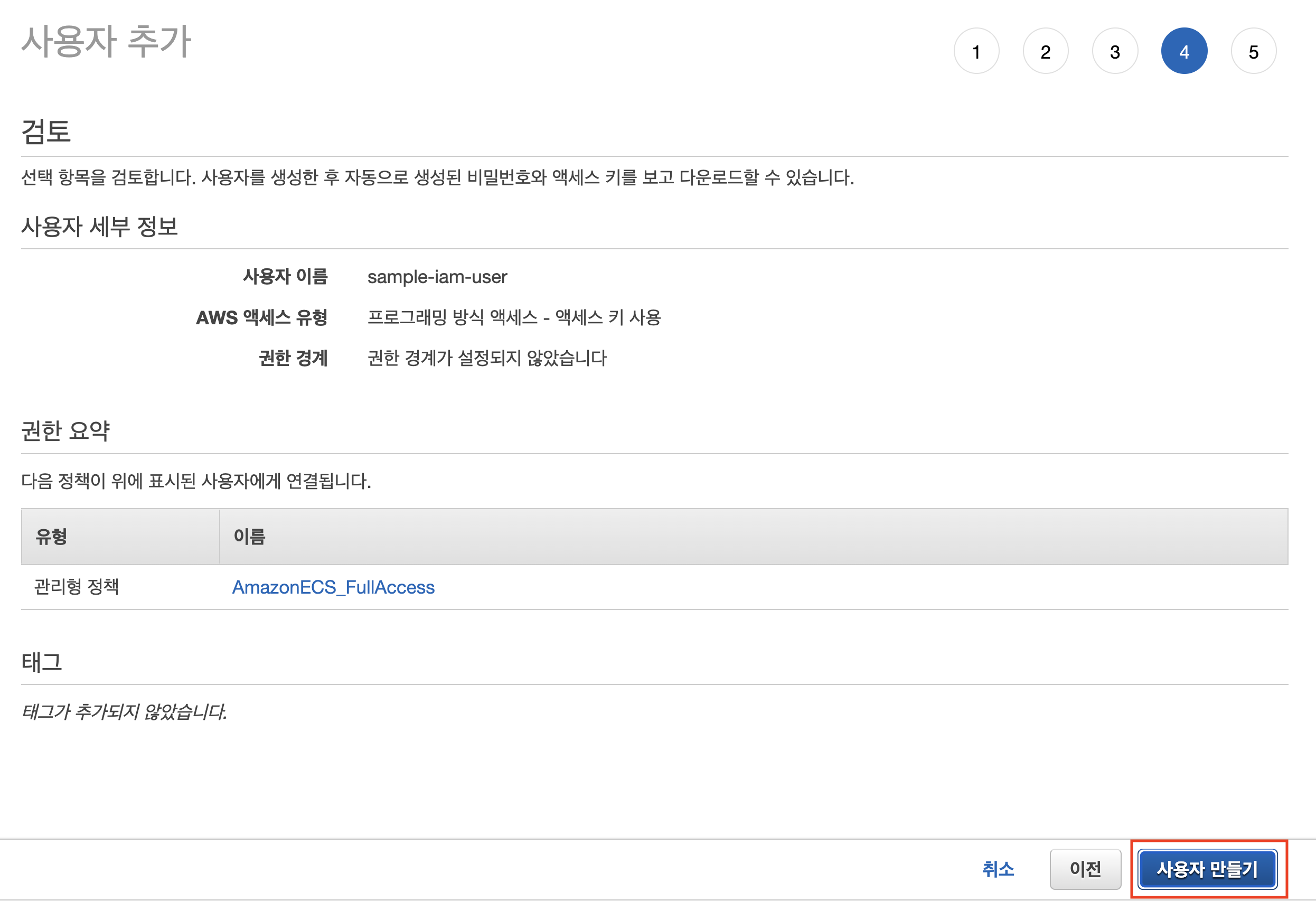Click the 권한 경계가 설정되지 않았습니다 text
The height and width of the screenshot is (901, 1316).
click(x=487, y=358)
